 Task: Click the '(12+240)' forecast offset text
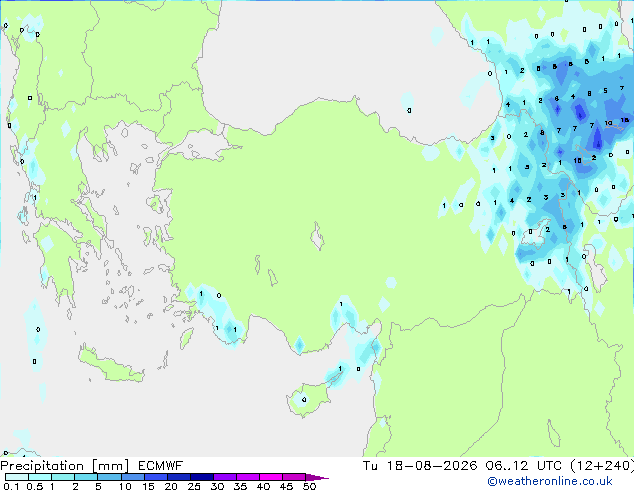point(602,466)
